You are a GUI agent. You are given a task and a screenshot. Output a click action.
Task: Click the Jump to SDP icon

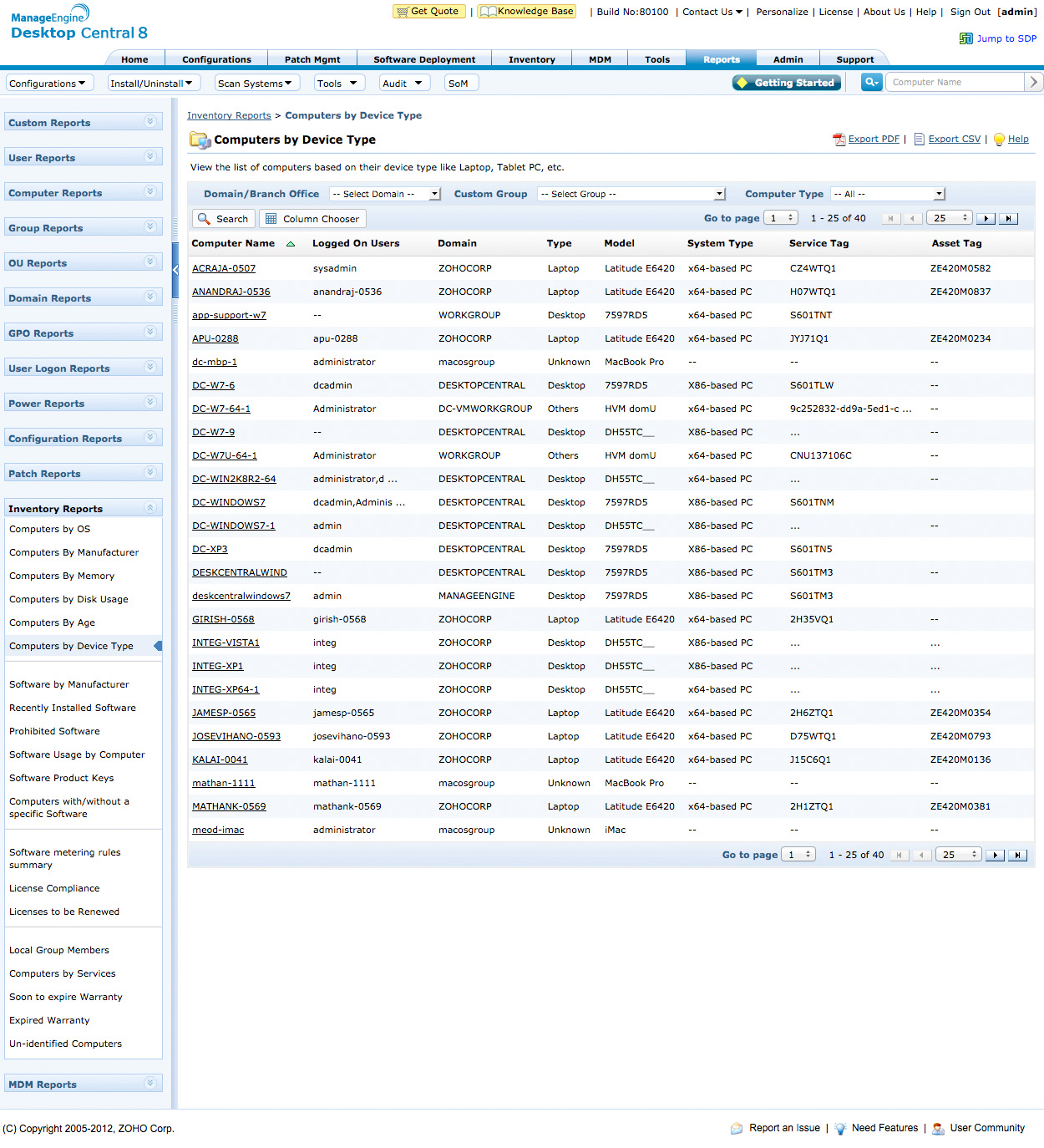[965, 38]
